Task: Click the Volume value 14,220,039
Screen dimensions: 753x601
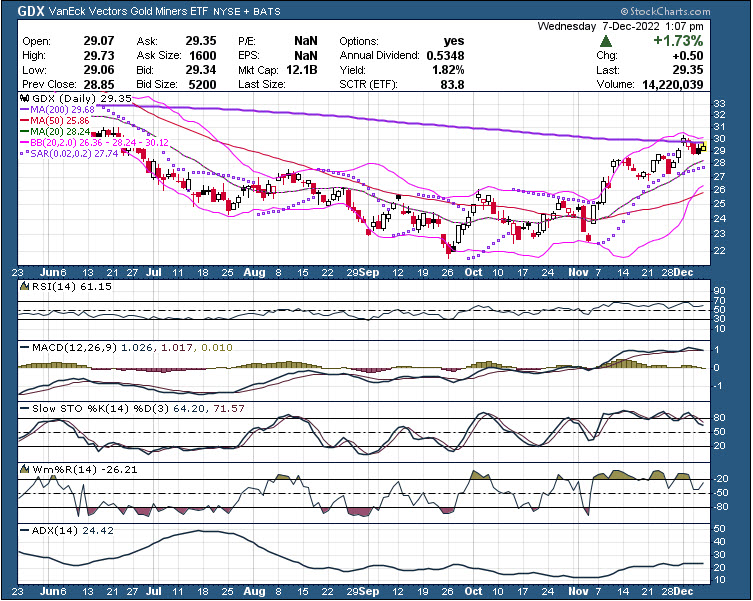Action: point(672,85)
